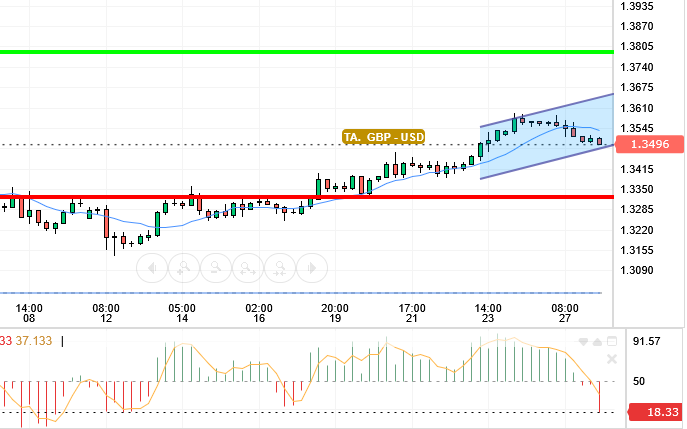Click the pan chart left arrow button

pos(152,268)
